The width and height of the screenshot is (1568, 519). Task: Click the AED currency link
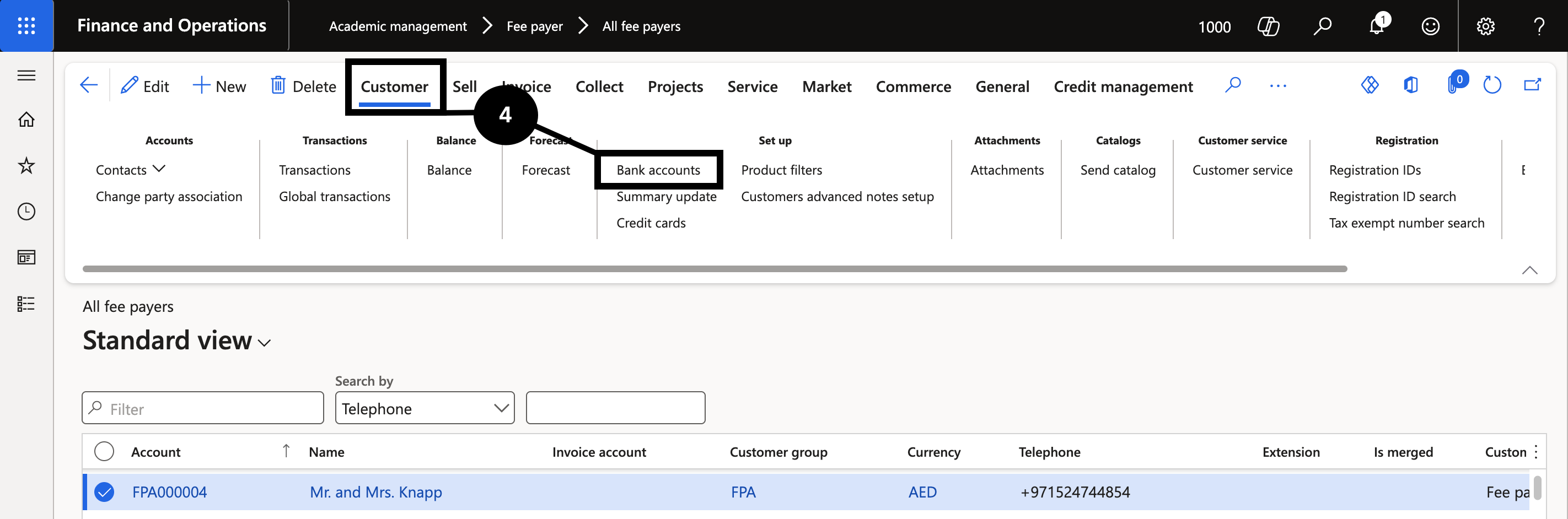(922, 491)
